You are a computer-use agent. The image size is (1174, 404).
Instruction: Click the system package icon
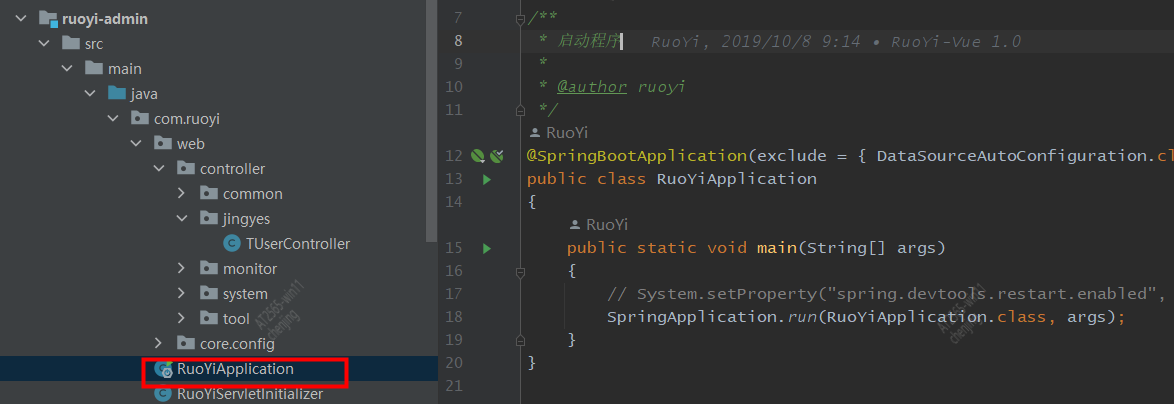click(208, 294)
